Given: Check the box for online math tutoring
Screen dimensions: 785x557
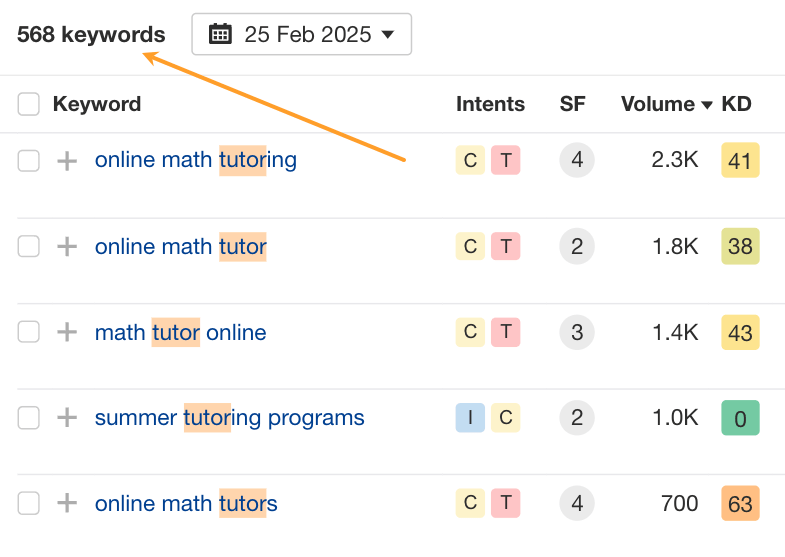Looking at the screenshot, I should pos(29,161).
